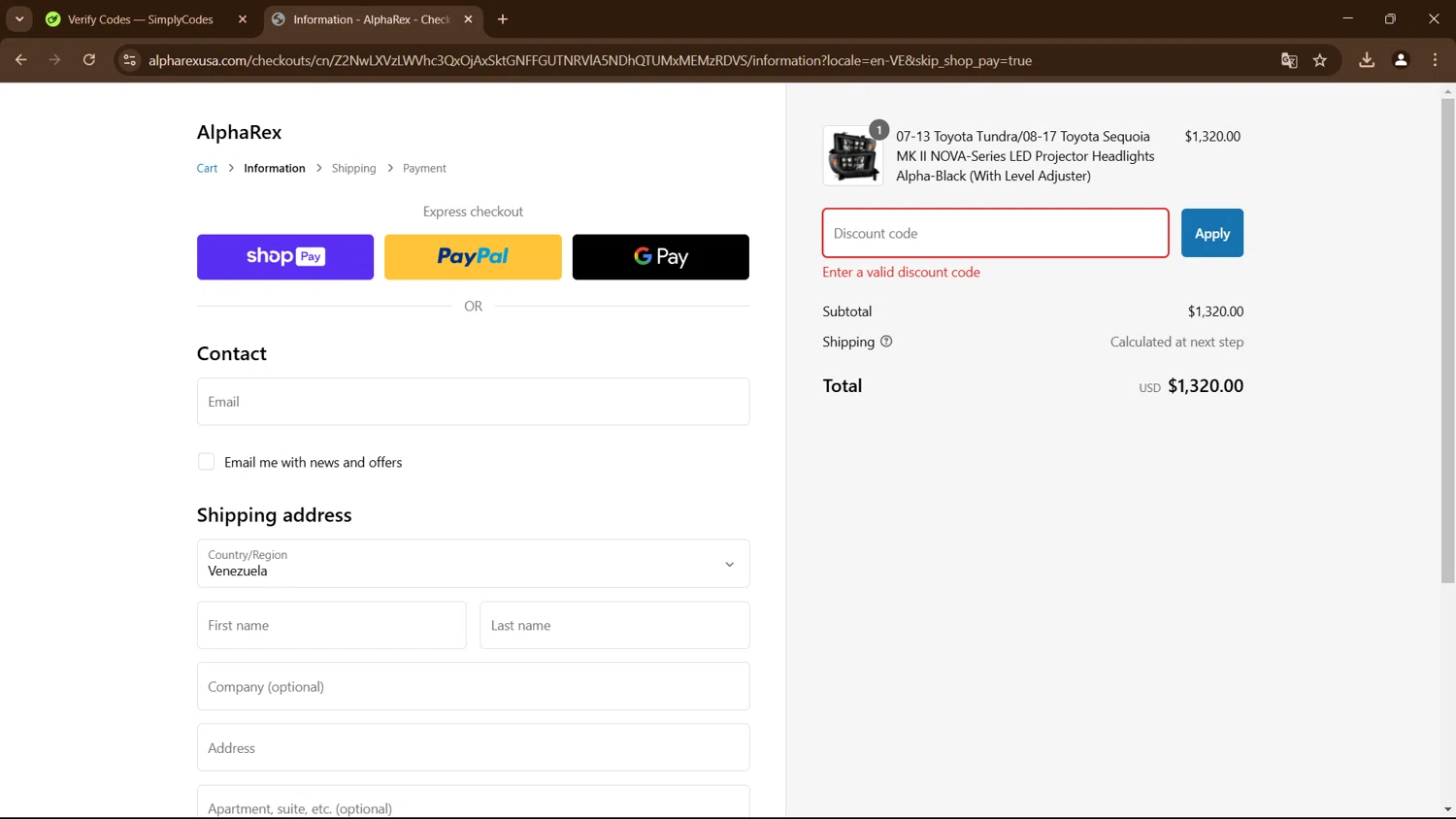Open browser downloads
Image resolution: width=1456 pixels, height=819 pixels.
coord(1367,60)
